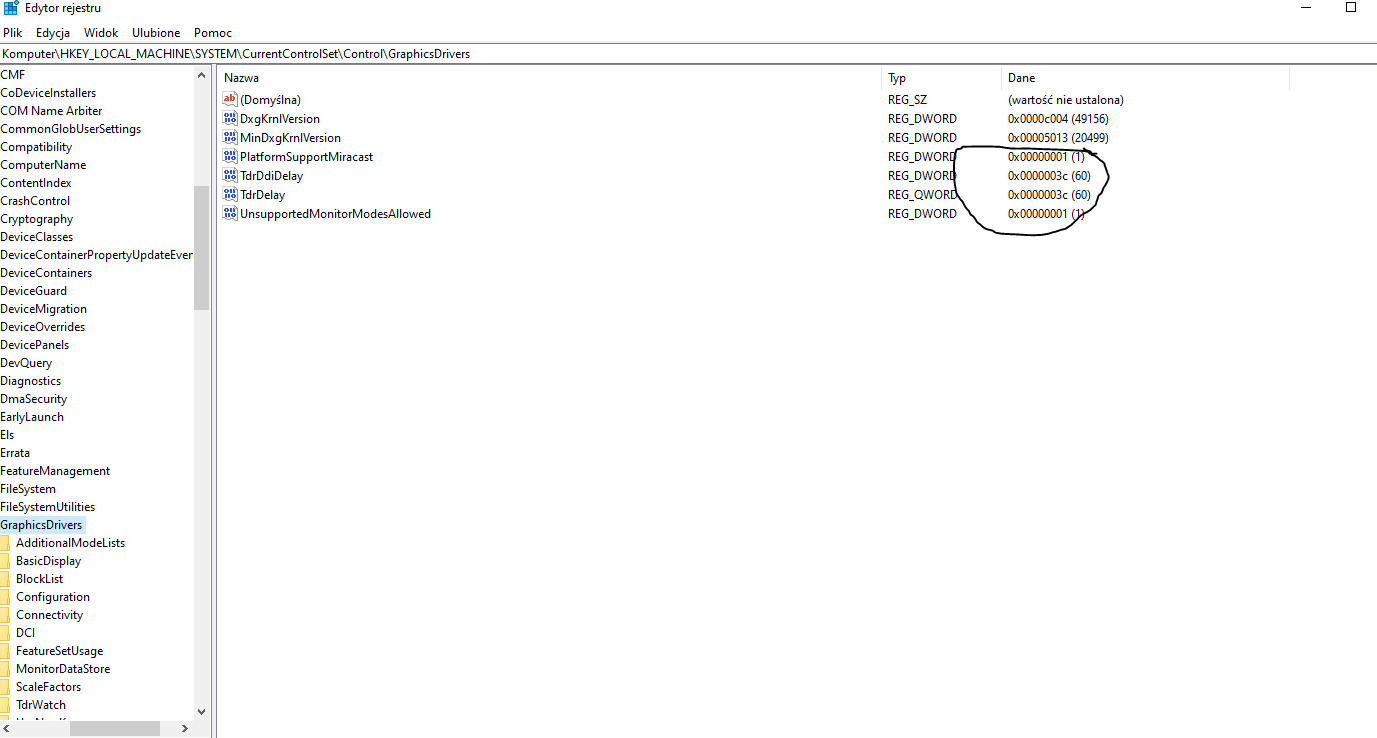
Task: Open the Edycja menu
Action: coord(52,32)
